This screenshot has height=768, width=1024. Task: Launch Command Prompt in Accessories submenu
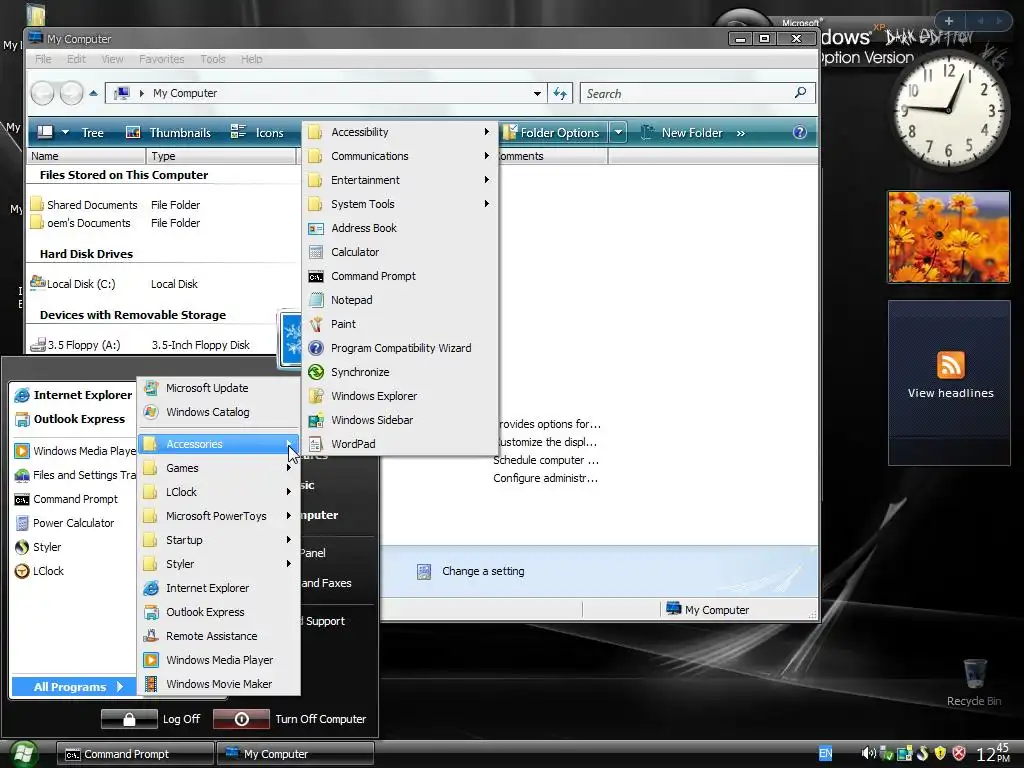tap(400, 276)
